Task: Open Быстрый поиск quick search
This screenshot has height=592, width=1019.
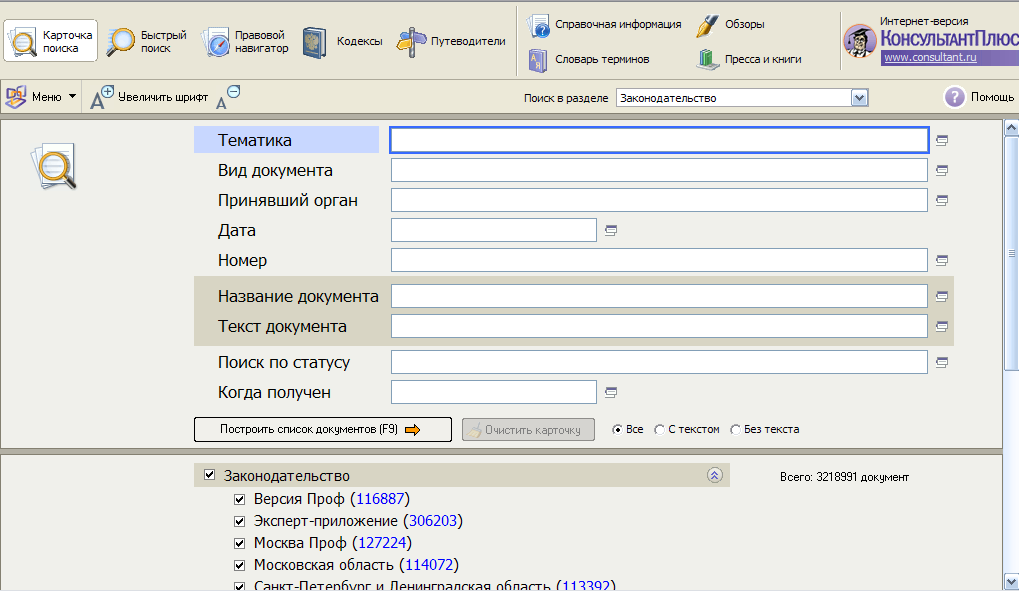Action: [146, 41]
